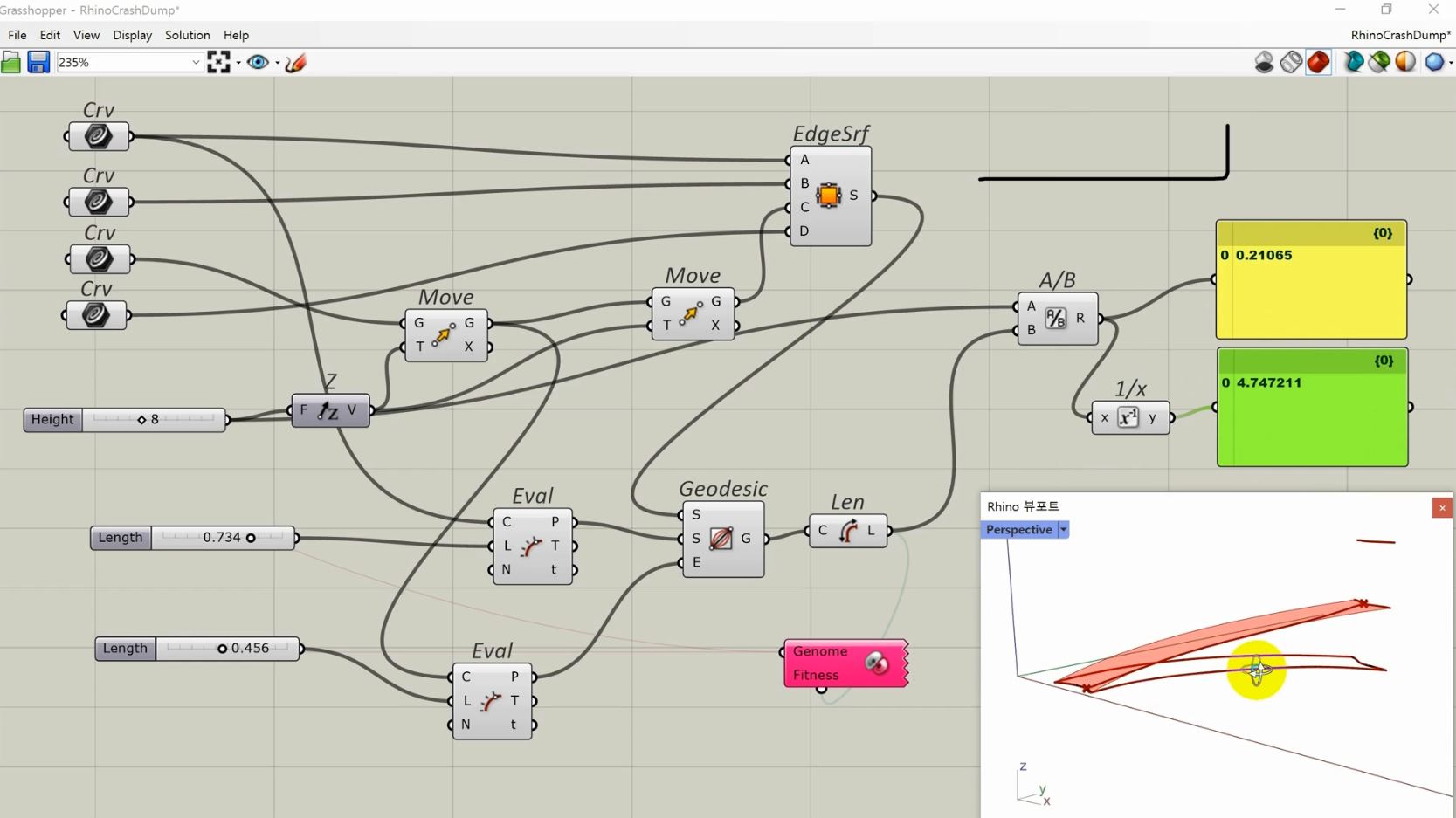The image size is (1456, 818).
Task: Click the left Move component icon
Action: click(x=445, y=334)
